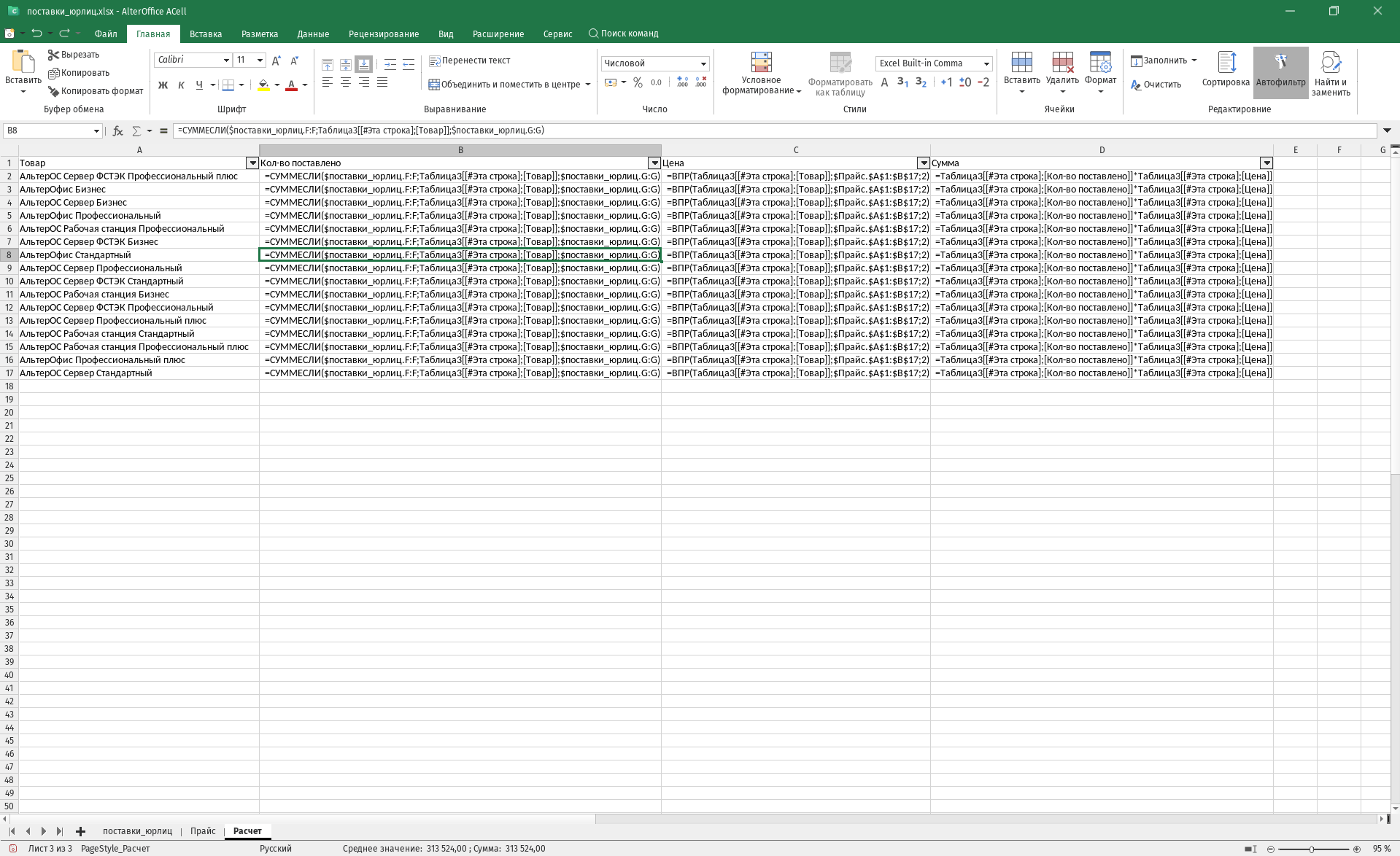Open Find and replace (Найти и заменить)
This screenshot has height=856, width=1400.
(1331, 74)
